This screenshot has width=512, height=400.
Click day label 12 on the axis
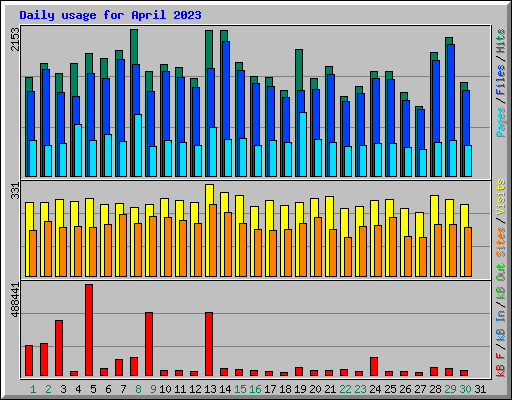pyautogui.click(x=195, y=389)
